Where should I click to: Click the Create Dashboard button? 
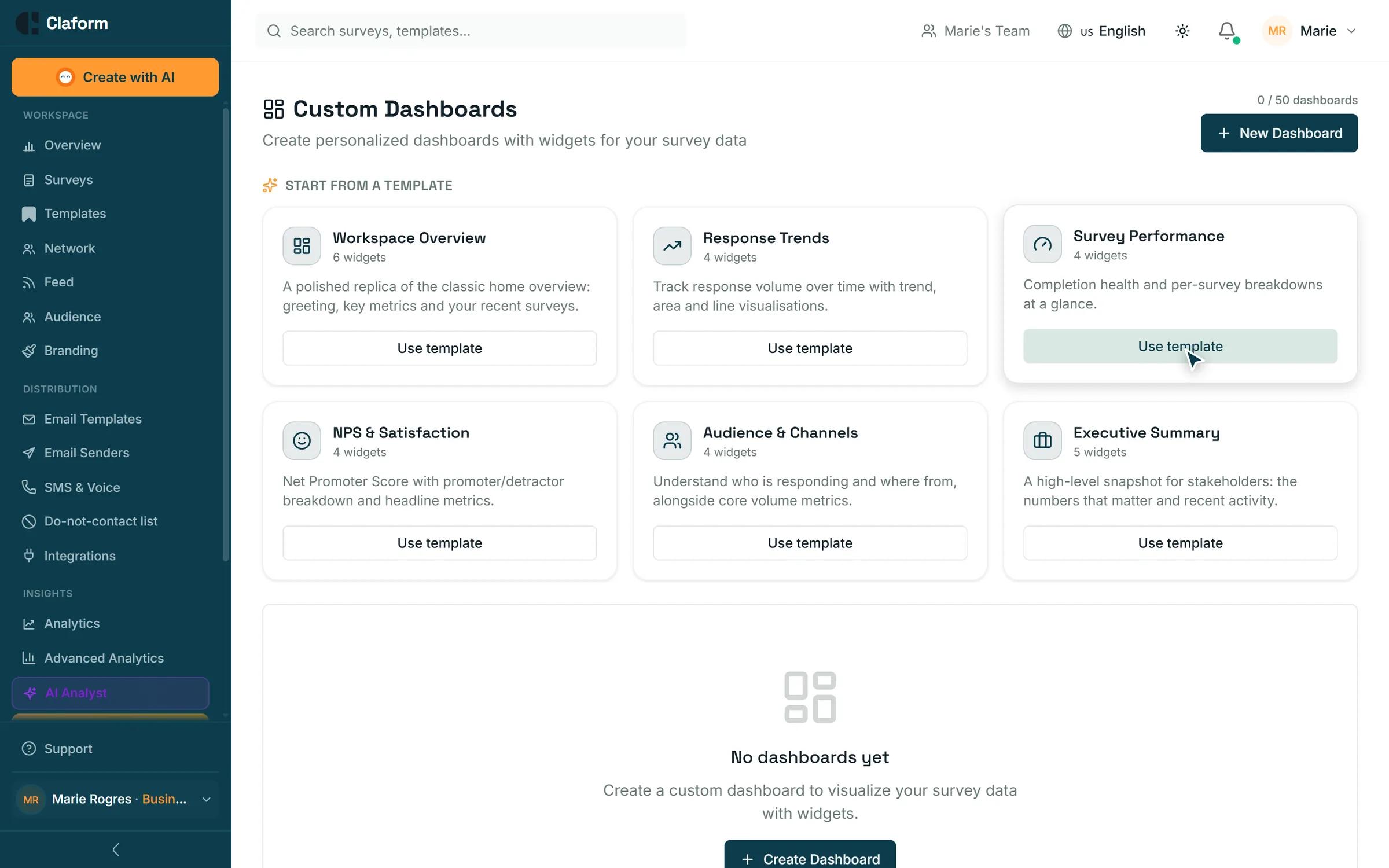(810, 858)
